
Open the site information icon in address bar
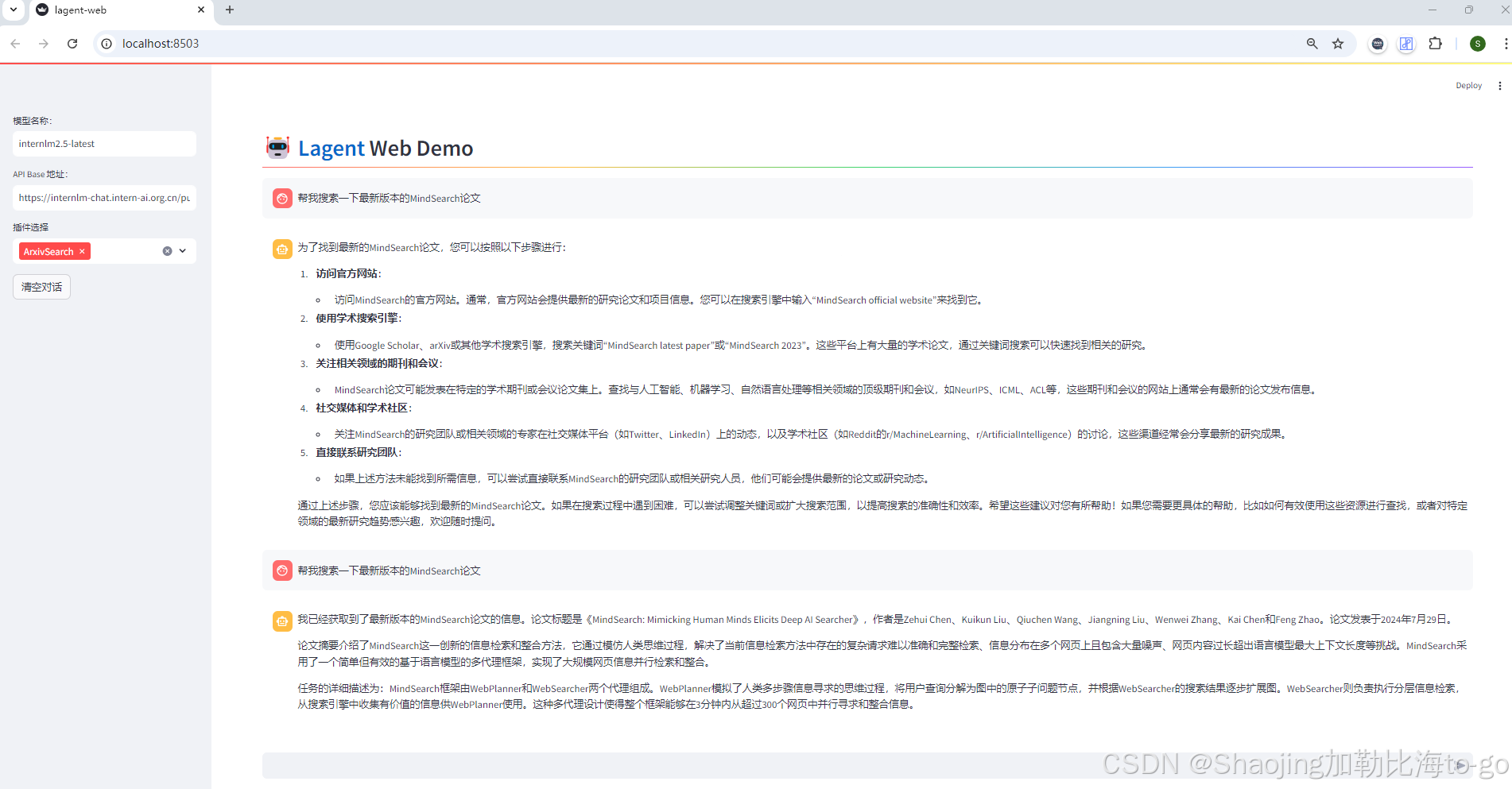coord(107,44)
